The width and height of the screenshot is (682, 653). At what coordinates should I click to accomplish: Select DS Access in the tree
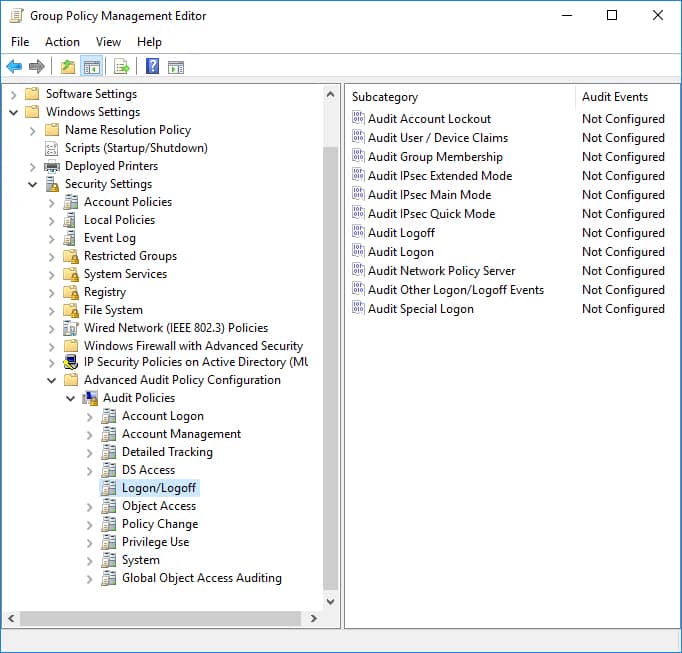148,470
